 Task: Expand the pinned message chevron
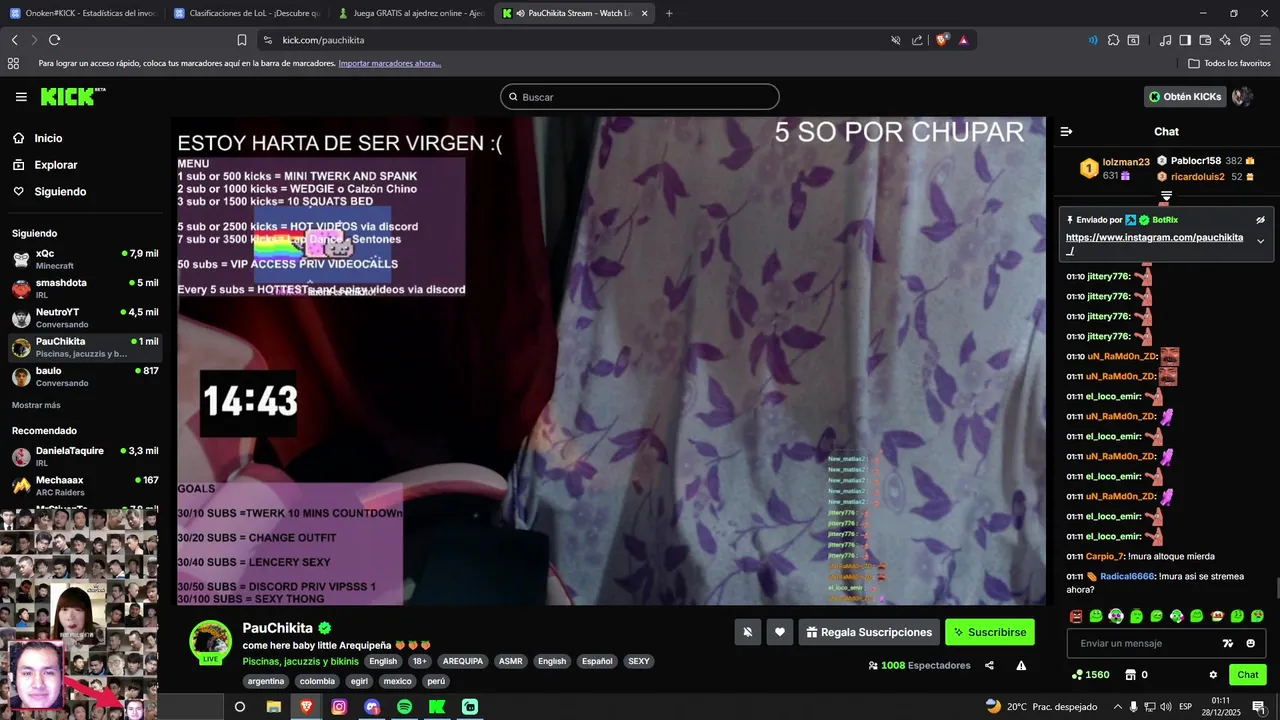(1260, 241)
